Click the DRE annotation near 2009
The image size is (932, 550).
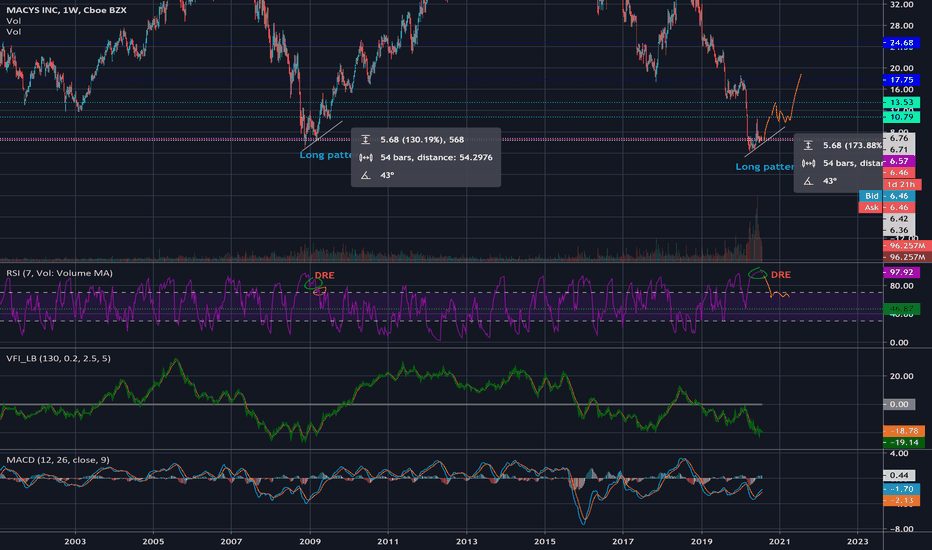point(325,275)
